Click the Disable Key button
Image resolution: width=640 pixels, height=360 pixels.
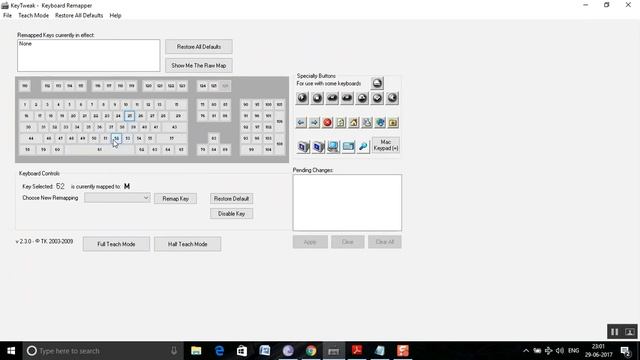(231, 214)
